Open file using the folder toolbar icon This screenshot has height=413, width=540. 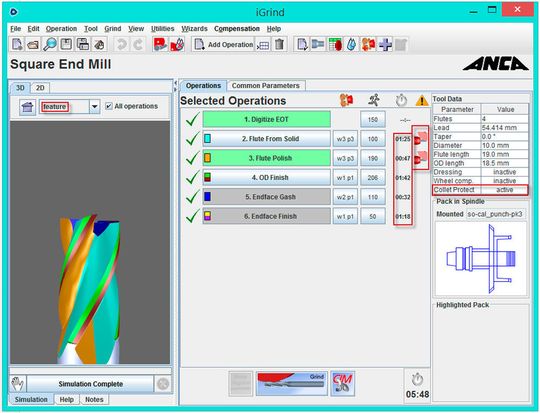point(33,45)
